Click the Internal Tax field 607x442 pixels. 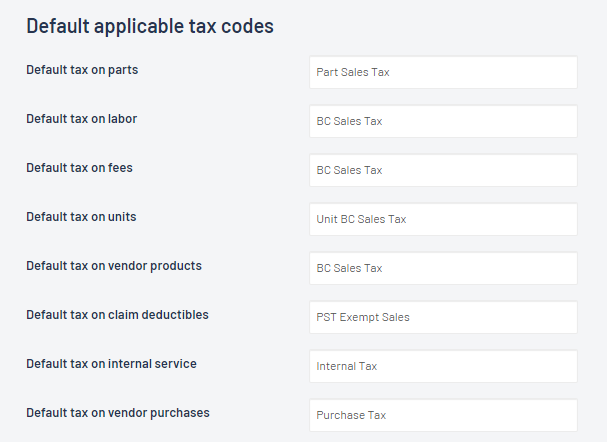coord(443,366)
